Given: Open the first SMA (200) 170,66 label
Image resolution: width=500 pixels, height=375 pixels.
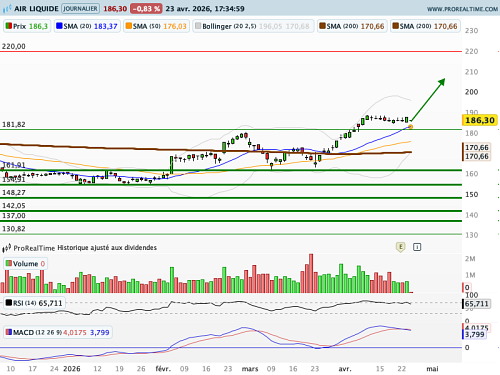Looking at the screenshot, I should pyautogui.click(x=352, y=26).
